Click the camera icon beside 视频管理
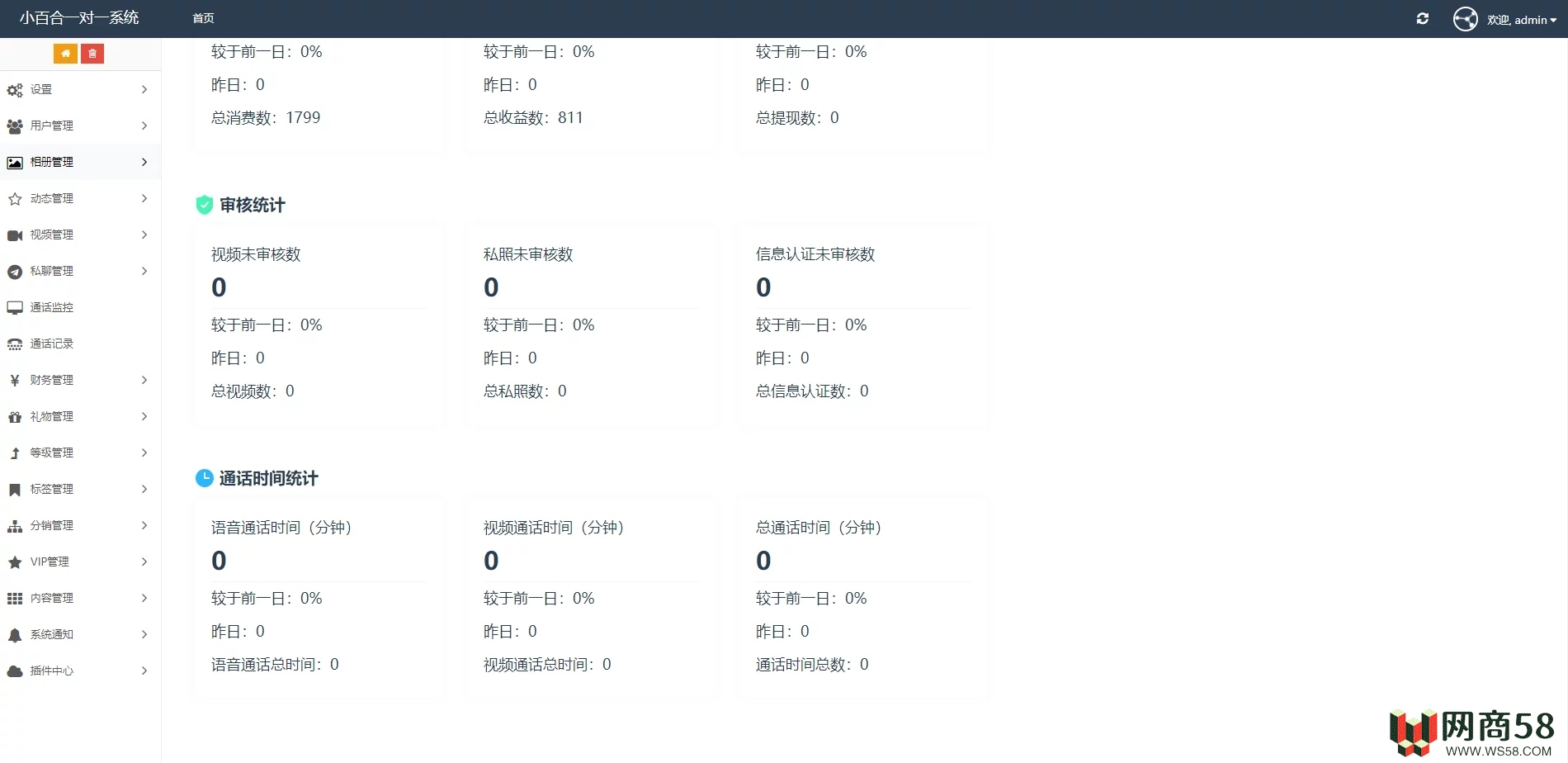Screen dimensions: 1568x763 coord(15,235)
